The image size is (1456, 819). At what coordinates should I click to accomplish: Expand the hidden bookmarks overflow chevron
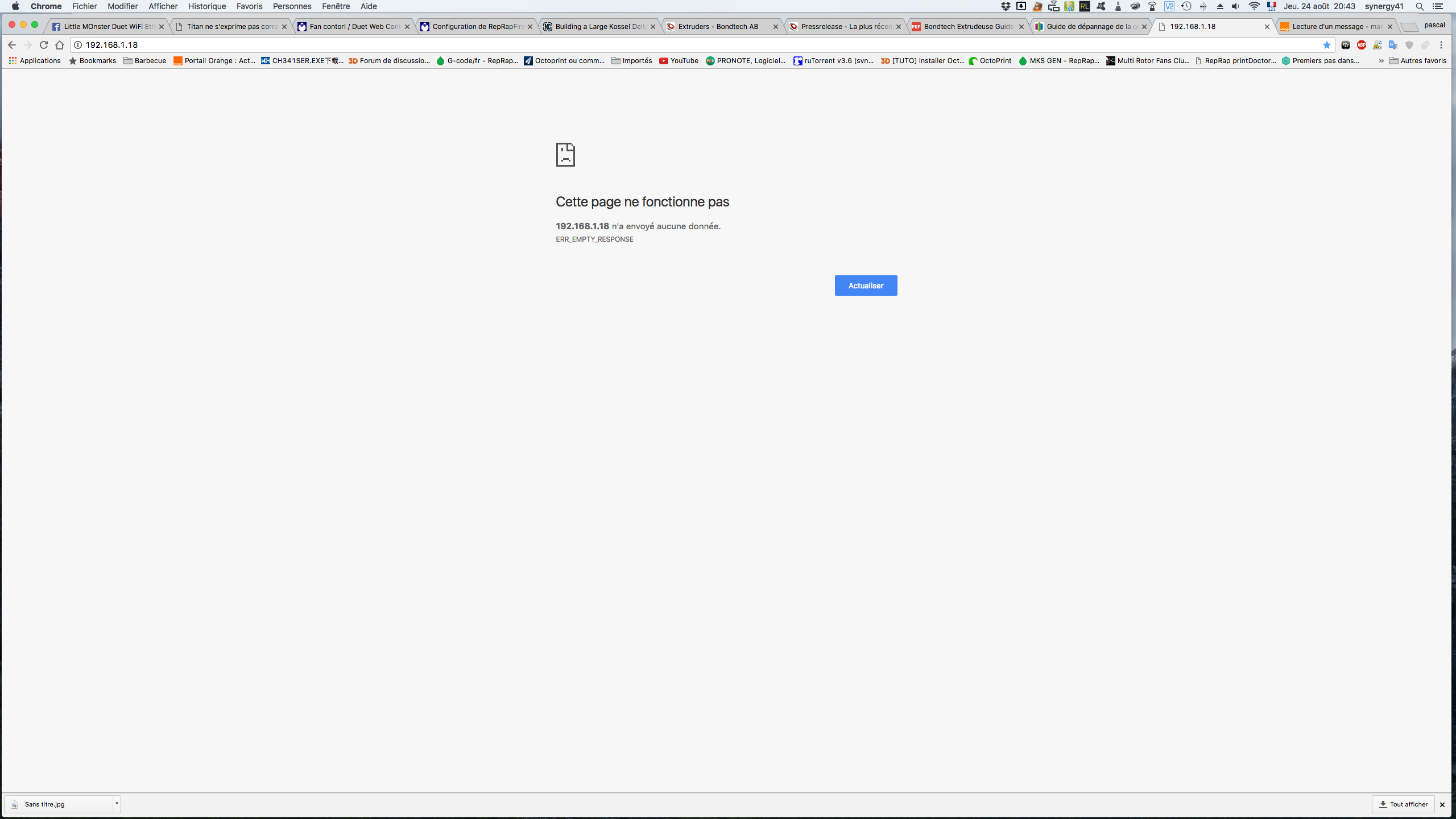point(1381,61)
